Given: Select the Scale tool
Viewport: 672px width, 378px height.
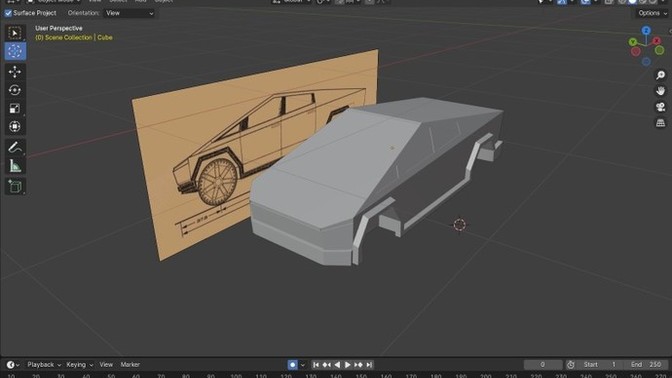Looking at the screenshot, I should tap(15, 108).
